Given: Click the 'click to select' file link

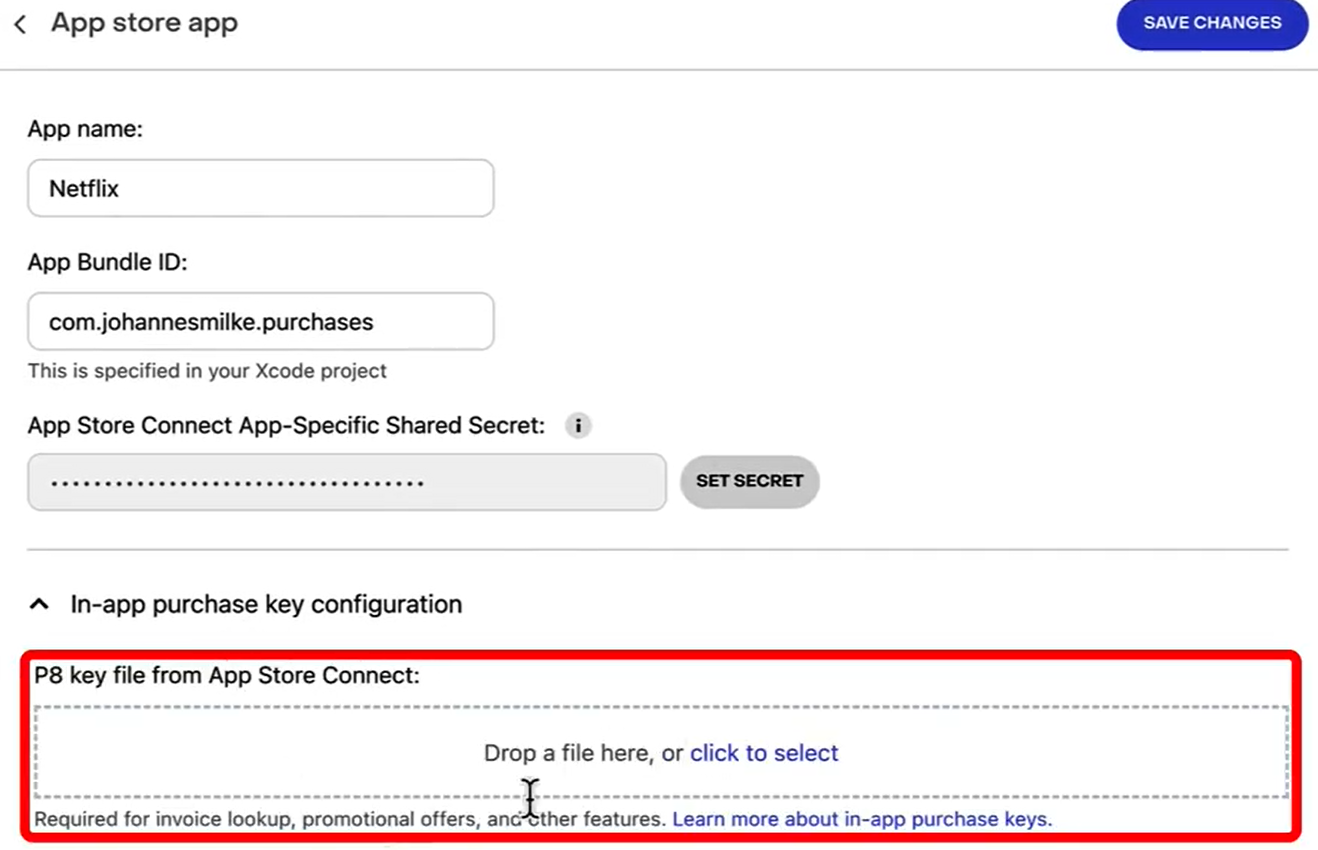Looking at the screenshot, I should point(764,753).
